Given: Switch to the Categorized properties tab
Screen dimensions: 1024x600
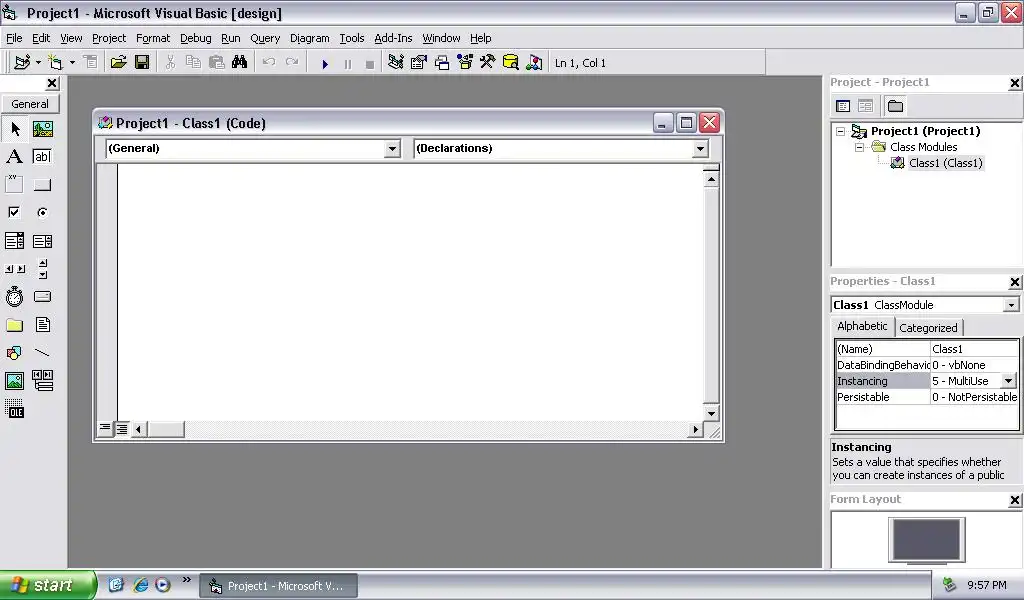Looking at the screenshot, I should [x=928, y=328].
